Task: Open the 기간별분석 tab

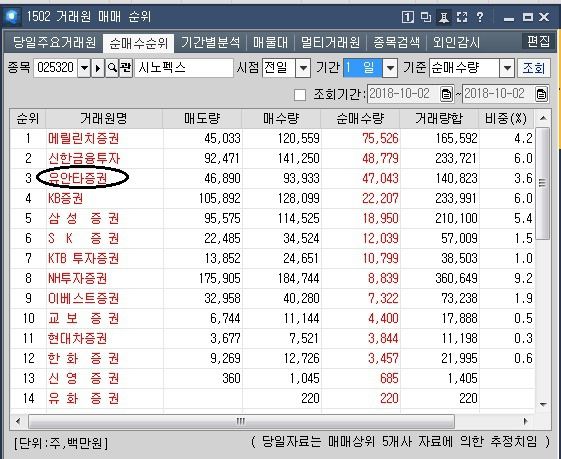Action: tap(210, 43)
